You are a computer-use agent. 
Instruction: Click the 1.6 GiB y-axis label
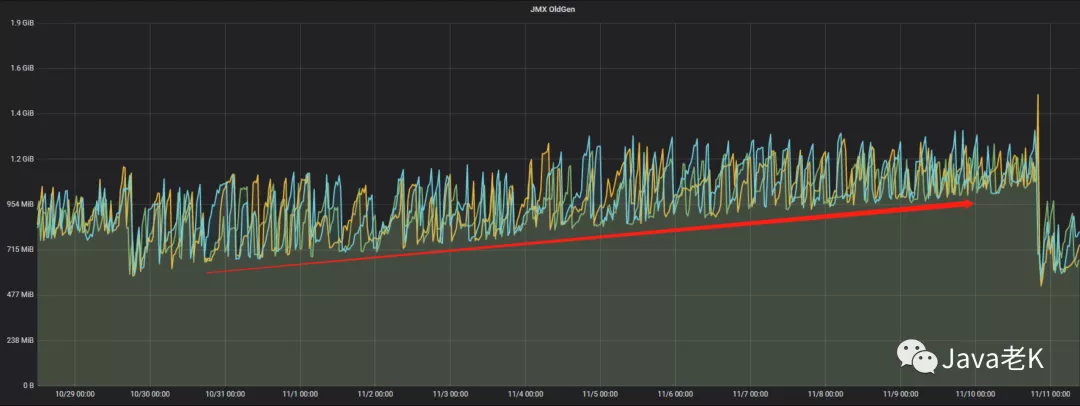point(21,68)
